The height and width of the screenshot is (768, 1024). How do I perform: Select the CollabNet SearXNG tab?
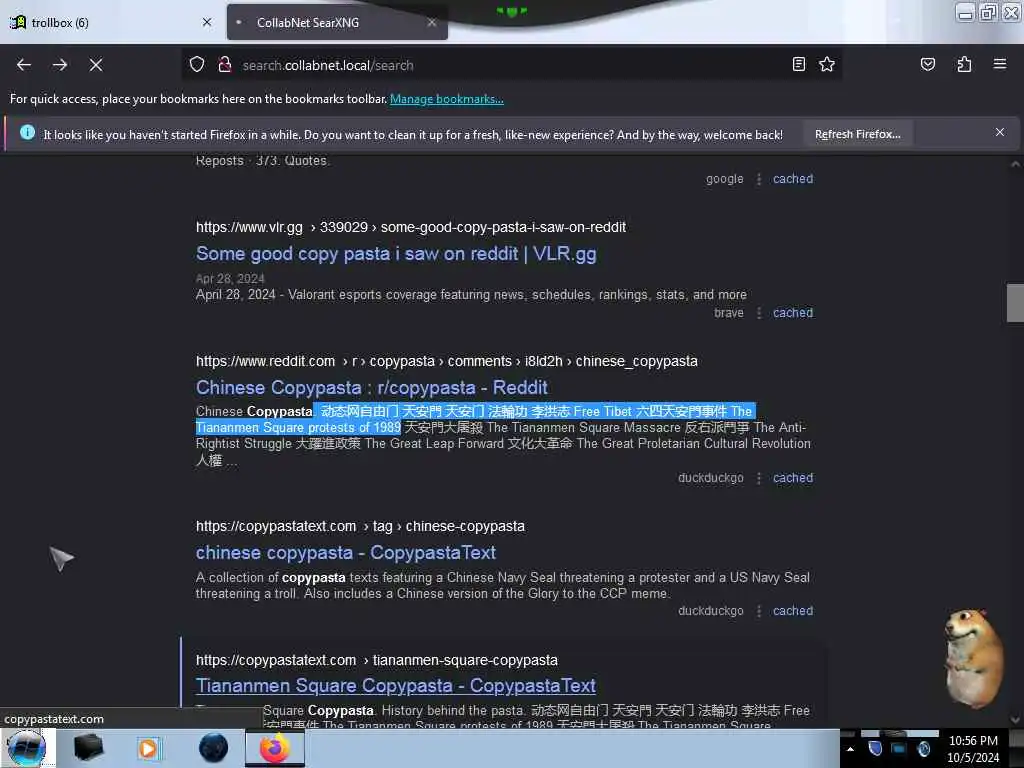pyautogui.click(x=337, y=22)
